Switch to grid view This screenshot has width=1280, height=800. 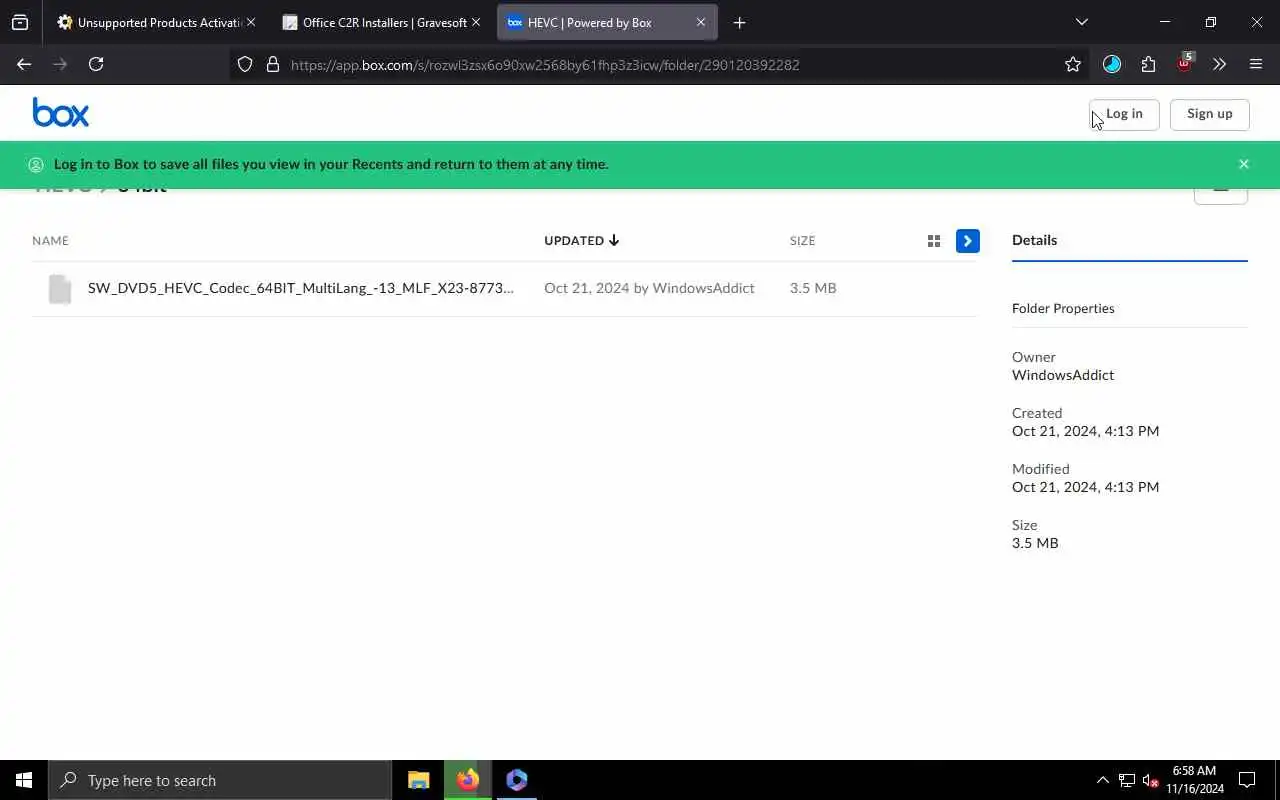click(934, 241)
